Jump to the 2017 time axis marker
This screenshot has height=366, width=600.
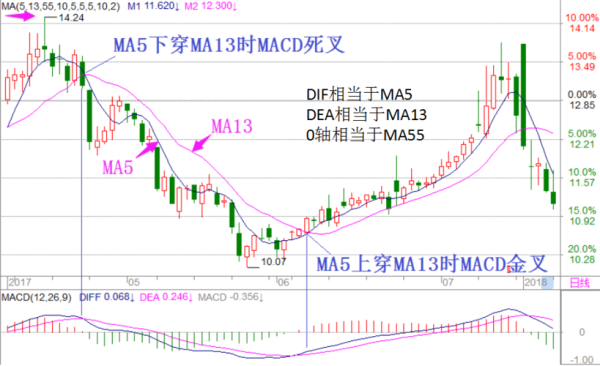pyautogui.click(x=20, y=283)
